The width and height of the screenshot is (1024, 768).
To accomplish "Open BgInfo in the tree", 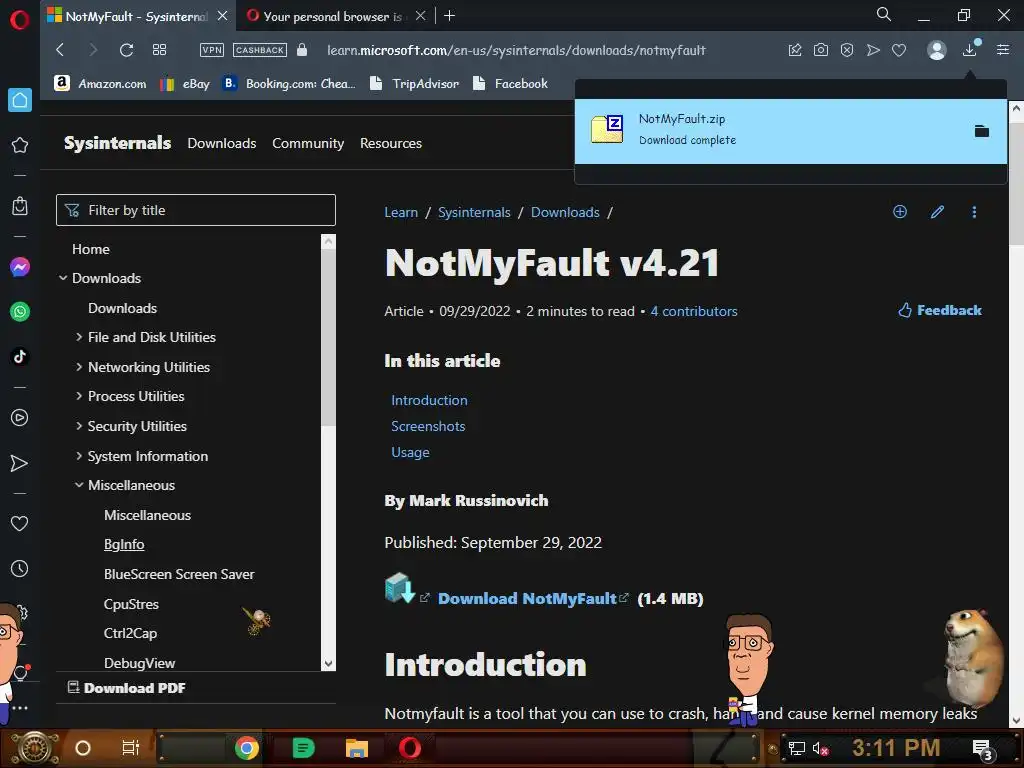I will coord(124,545).
